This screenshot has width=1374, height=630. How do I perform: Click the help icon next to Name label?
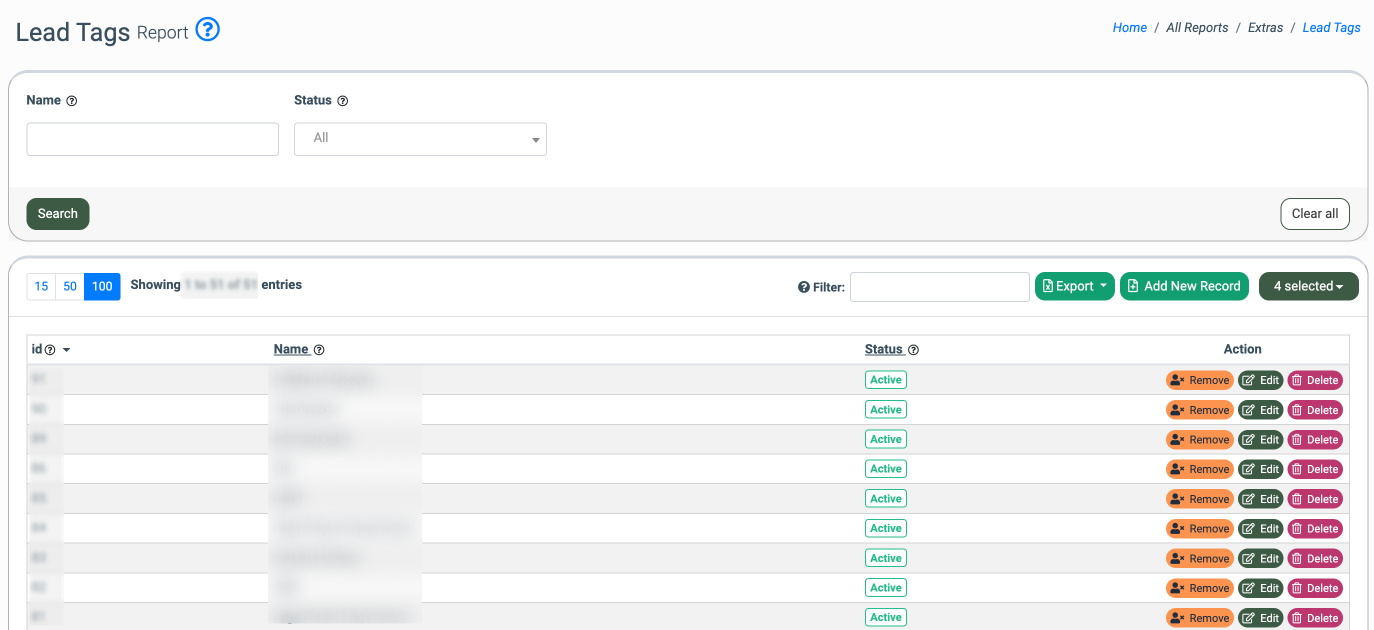pyautogui.click(x=72, y=101)
